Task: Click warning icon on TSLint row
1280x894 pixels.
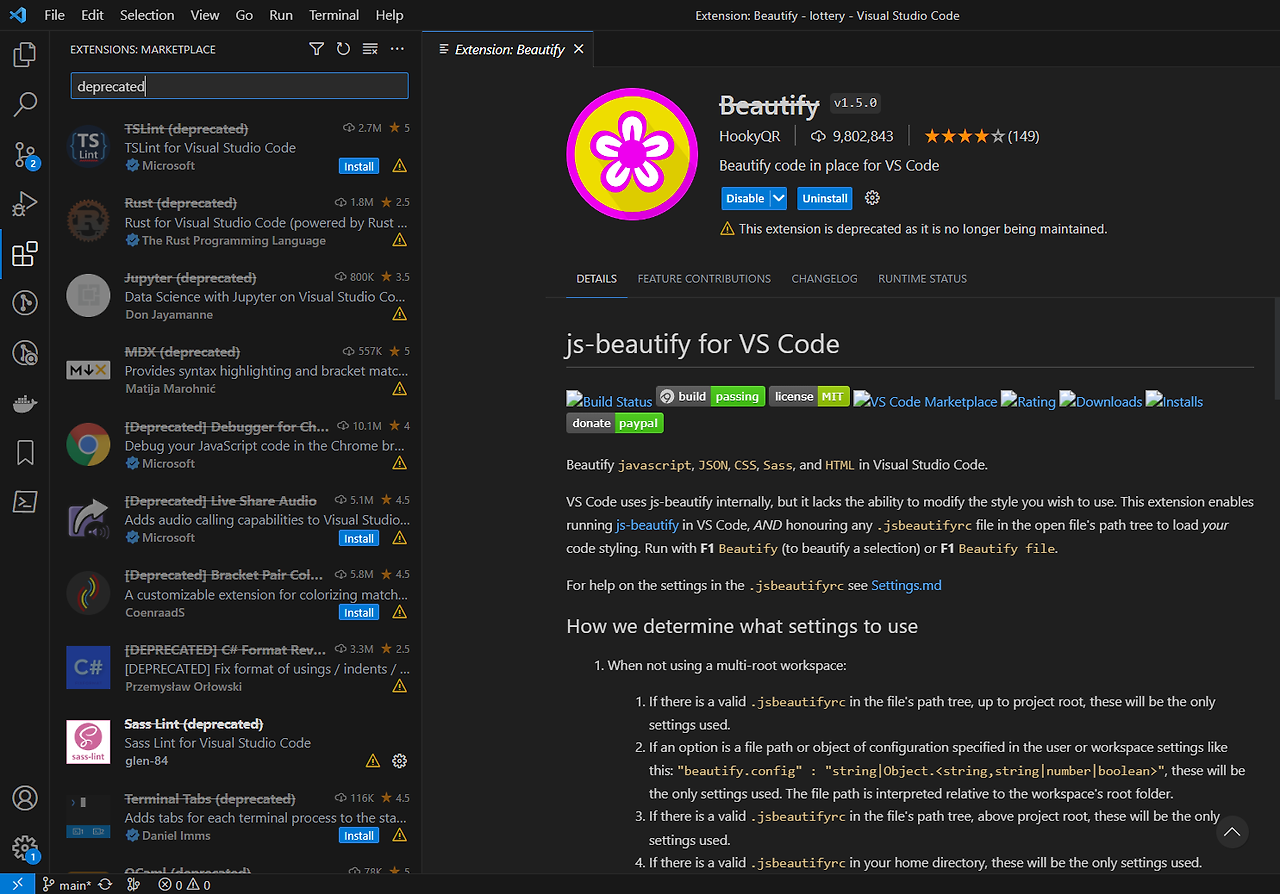Action: [x=399, y=166]
